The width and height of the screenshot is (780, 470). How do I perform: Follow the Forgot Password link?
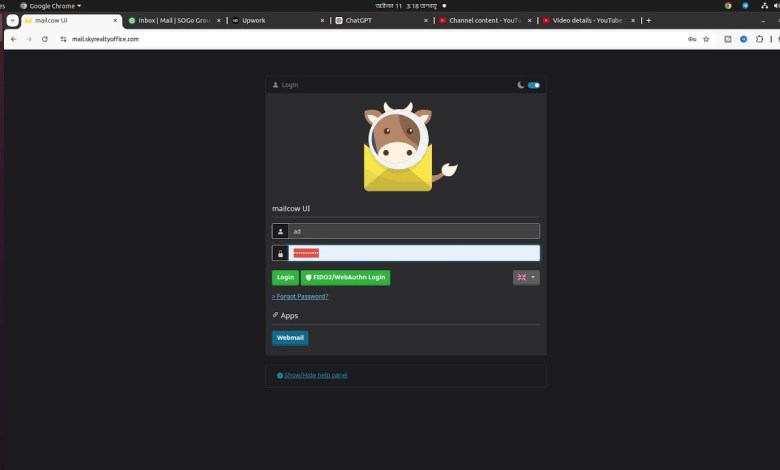[300, 296]
